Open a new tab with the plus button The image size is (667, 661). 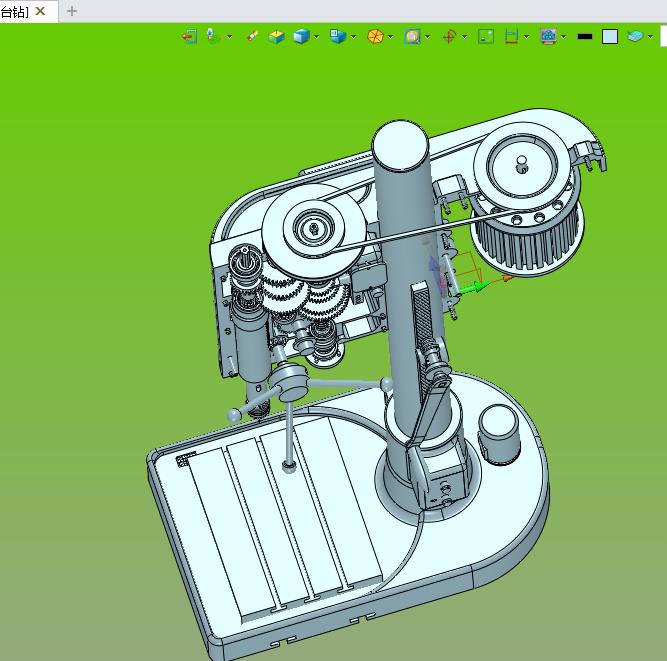(72, 11)
